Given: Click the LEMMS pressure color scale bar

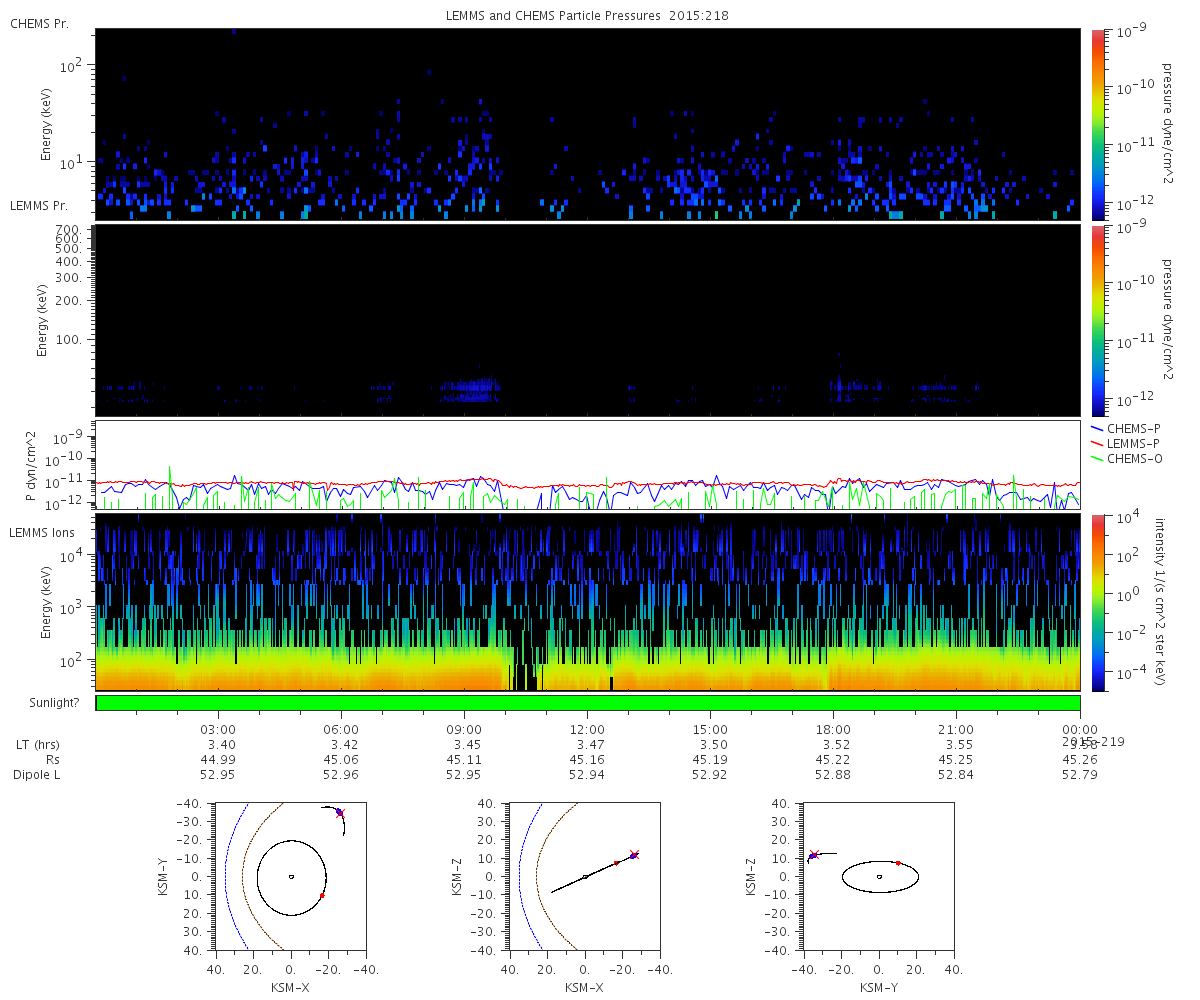Looking at the screenshot, I should (1097, 320).
